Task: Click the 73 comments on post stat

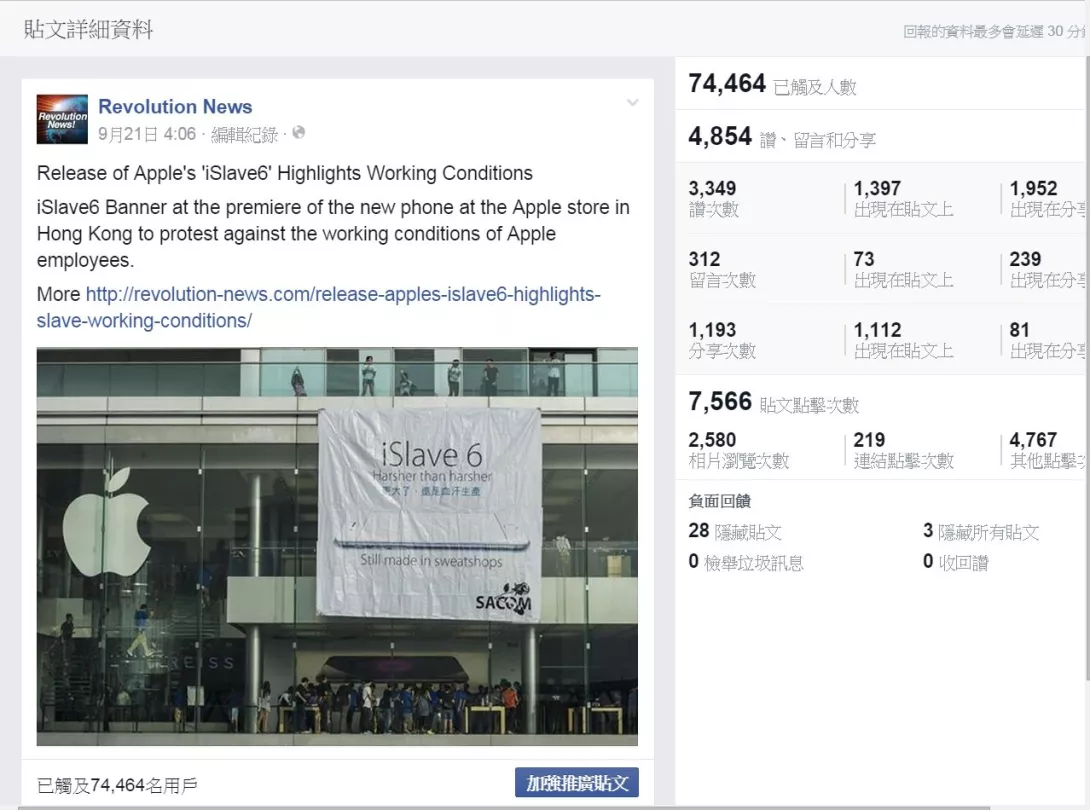Action: coord(904,269)
